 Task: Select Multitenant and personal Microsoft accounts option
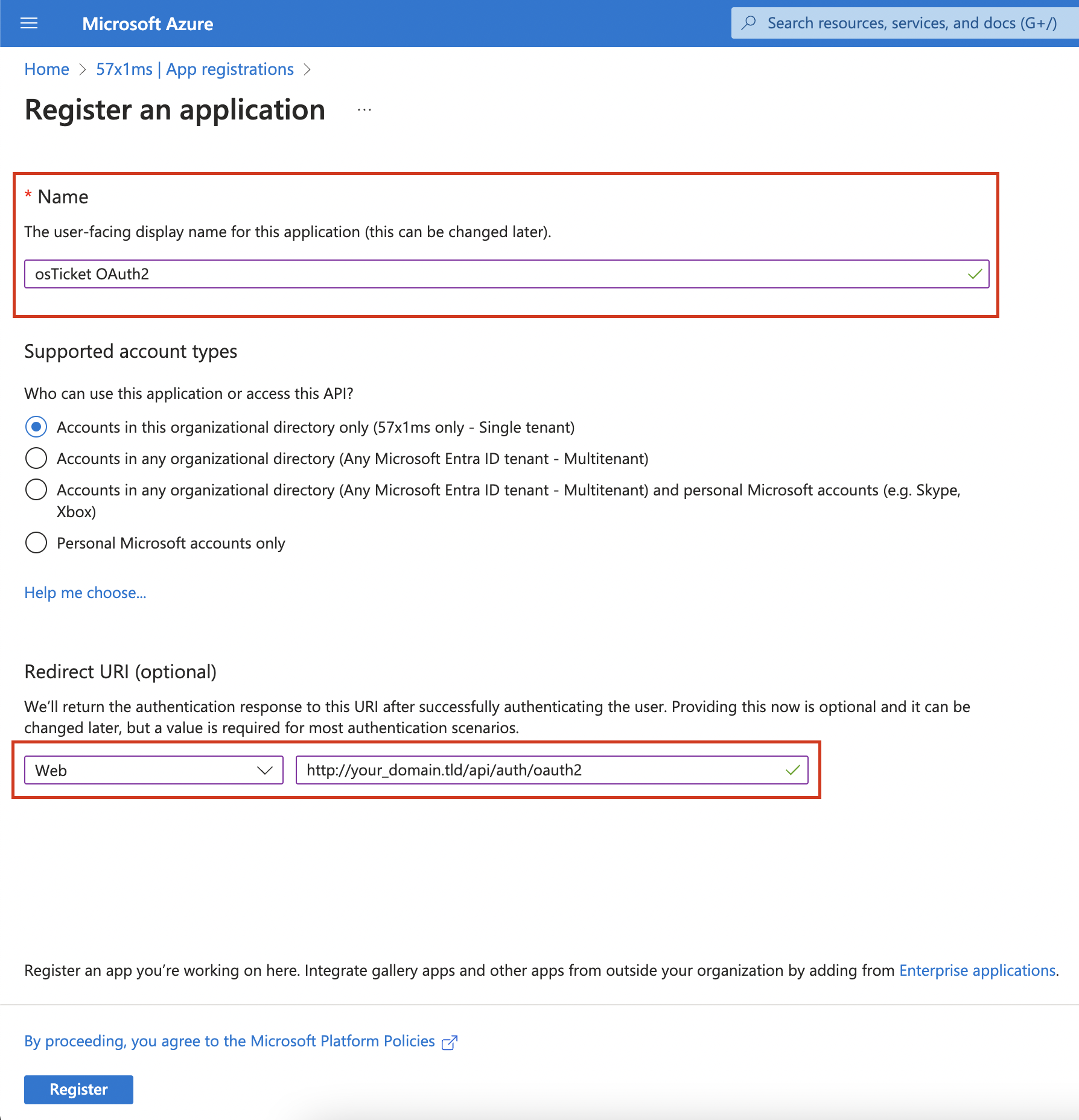point(36,489)
